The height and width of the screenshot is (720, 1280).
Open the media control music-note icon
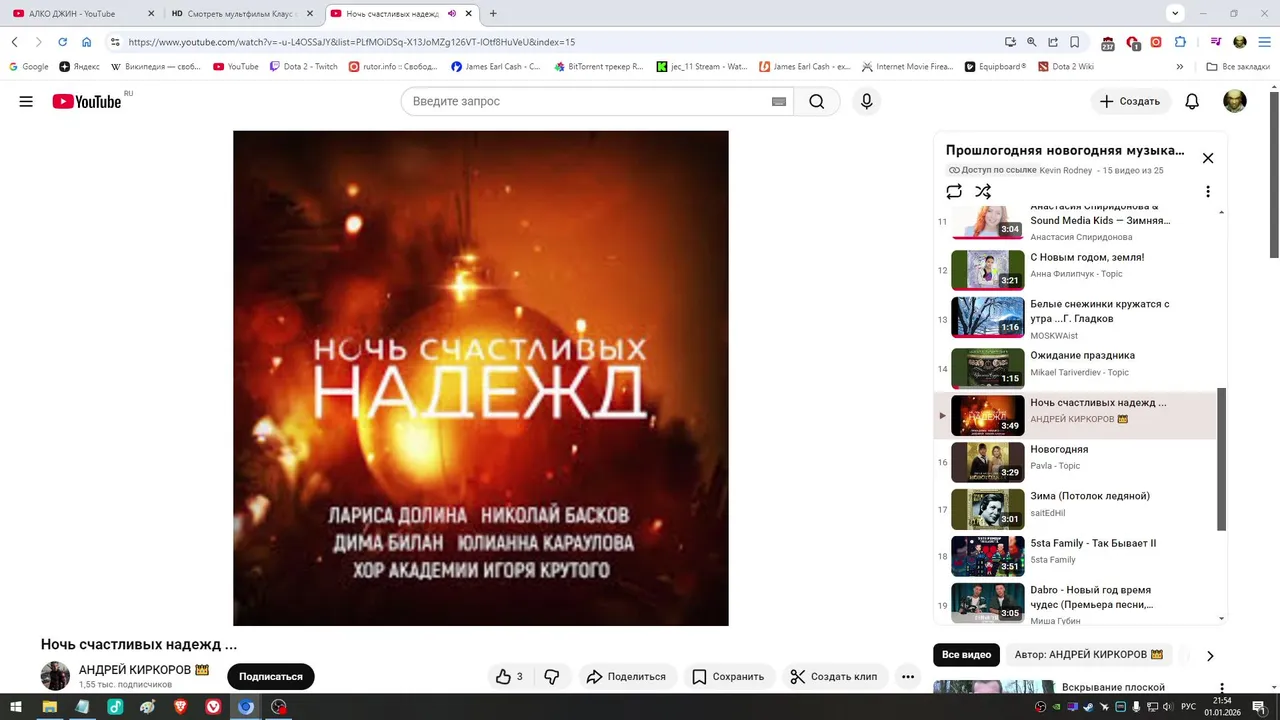point(1216,42)
